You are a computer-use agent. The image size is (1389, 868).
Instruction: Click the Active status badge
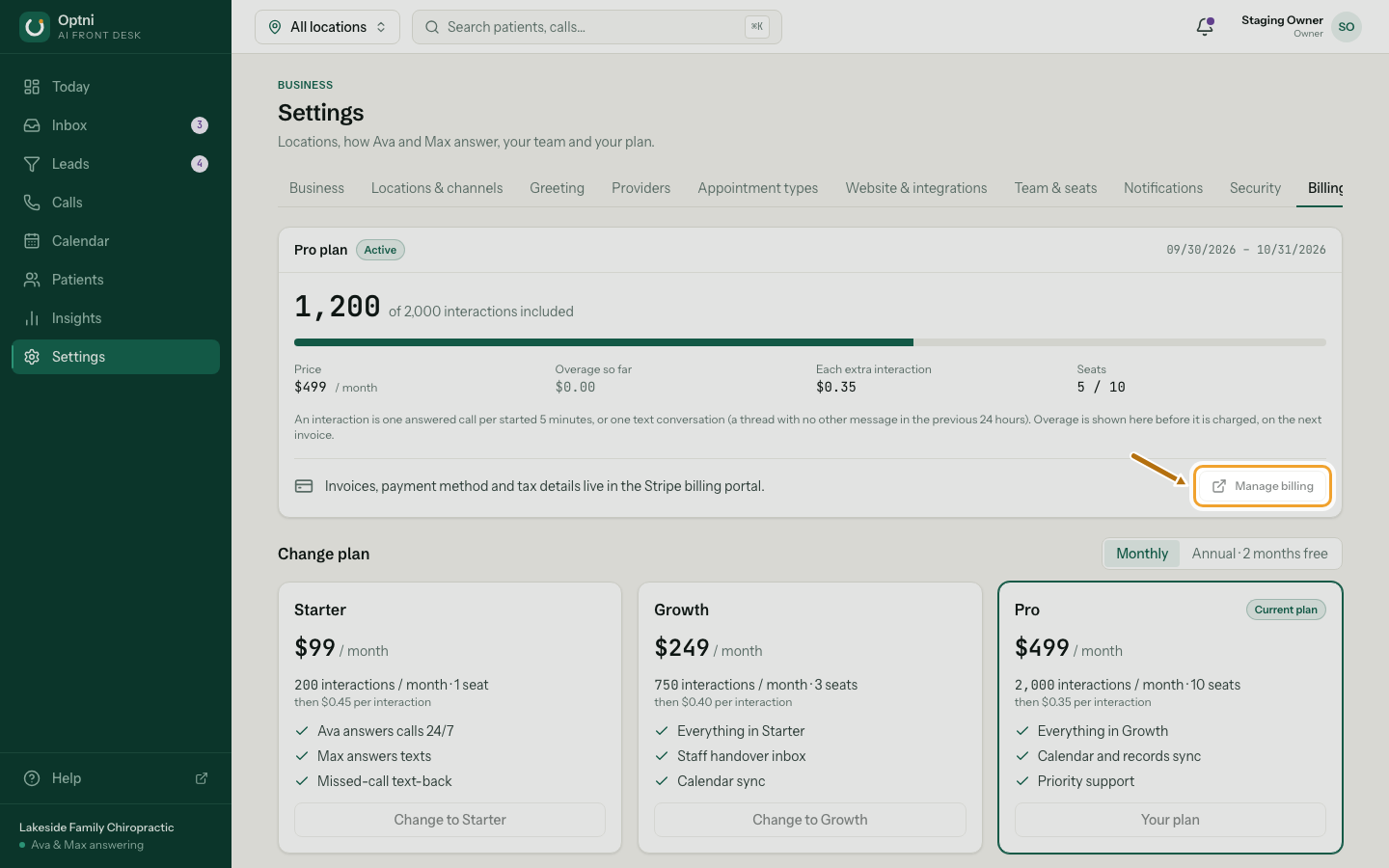tap(380, 250)
